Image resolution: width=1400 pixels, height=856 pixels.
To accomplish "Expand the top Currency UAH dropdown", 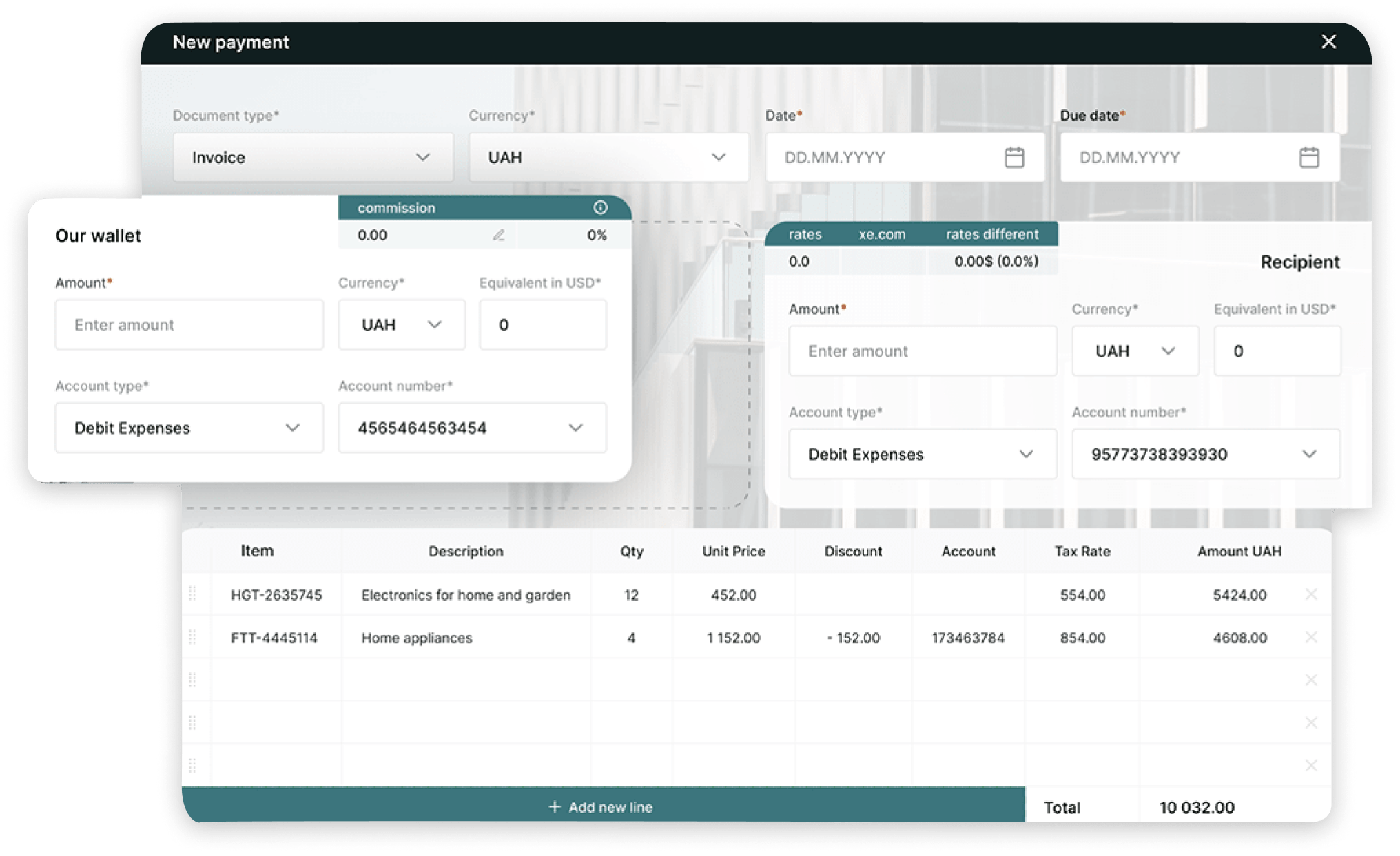I will tap(608, 158).
